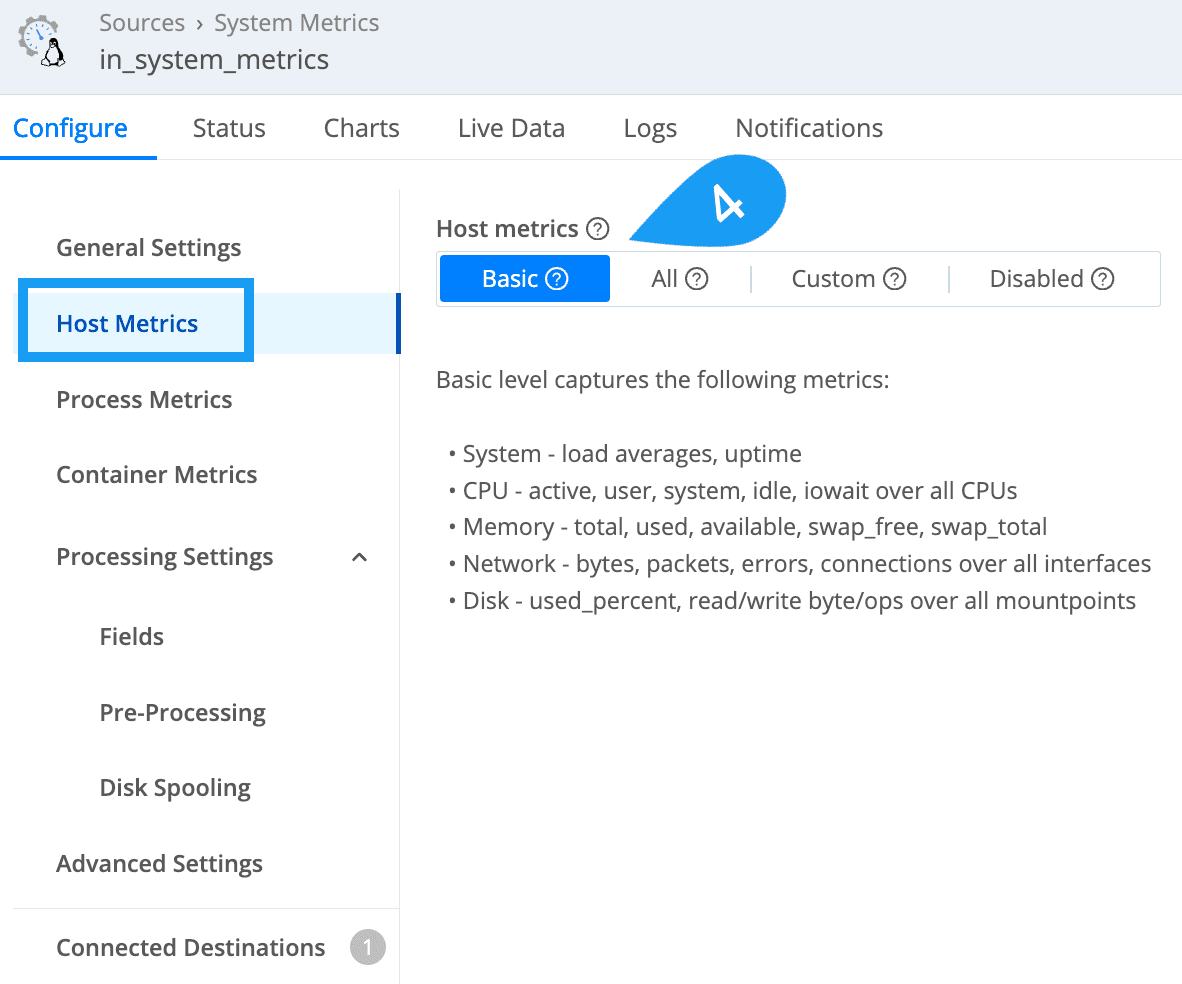This screenshot has width=1182, height=984.
Task: Open the Status tab
Action: point(229,128)
